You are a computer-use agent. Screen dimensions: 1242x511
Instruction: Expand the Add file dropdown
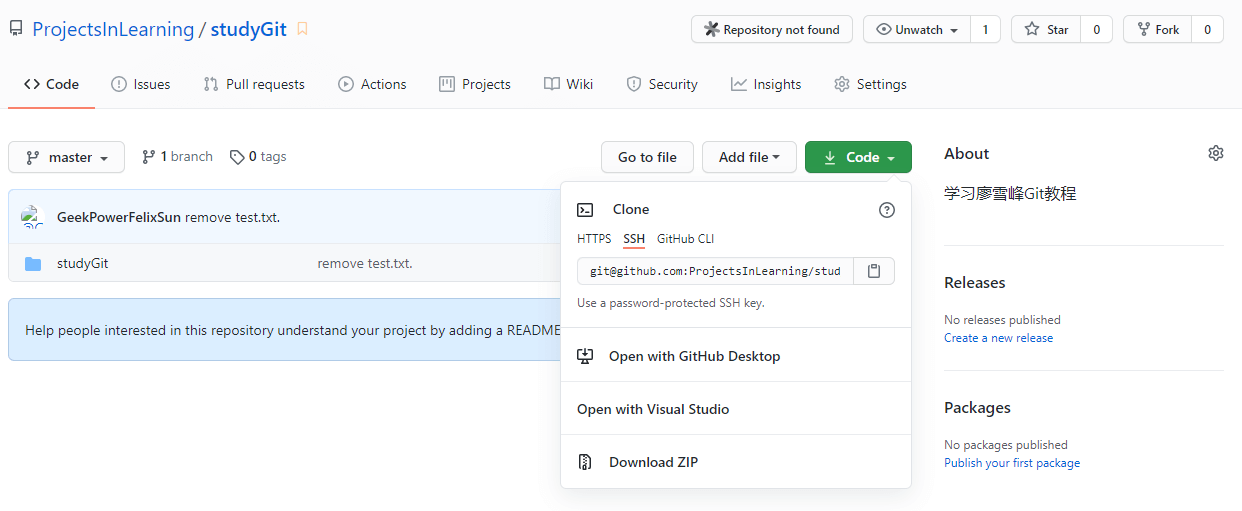tap(749, 157)
